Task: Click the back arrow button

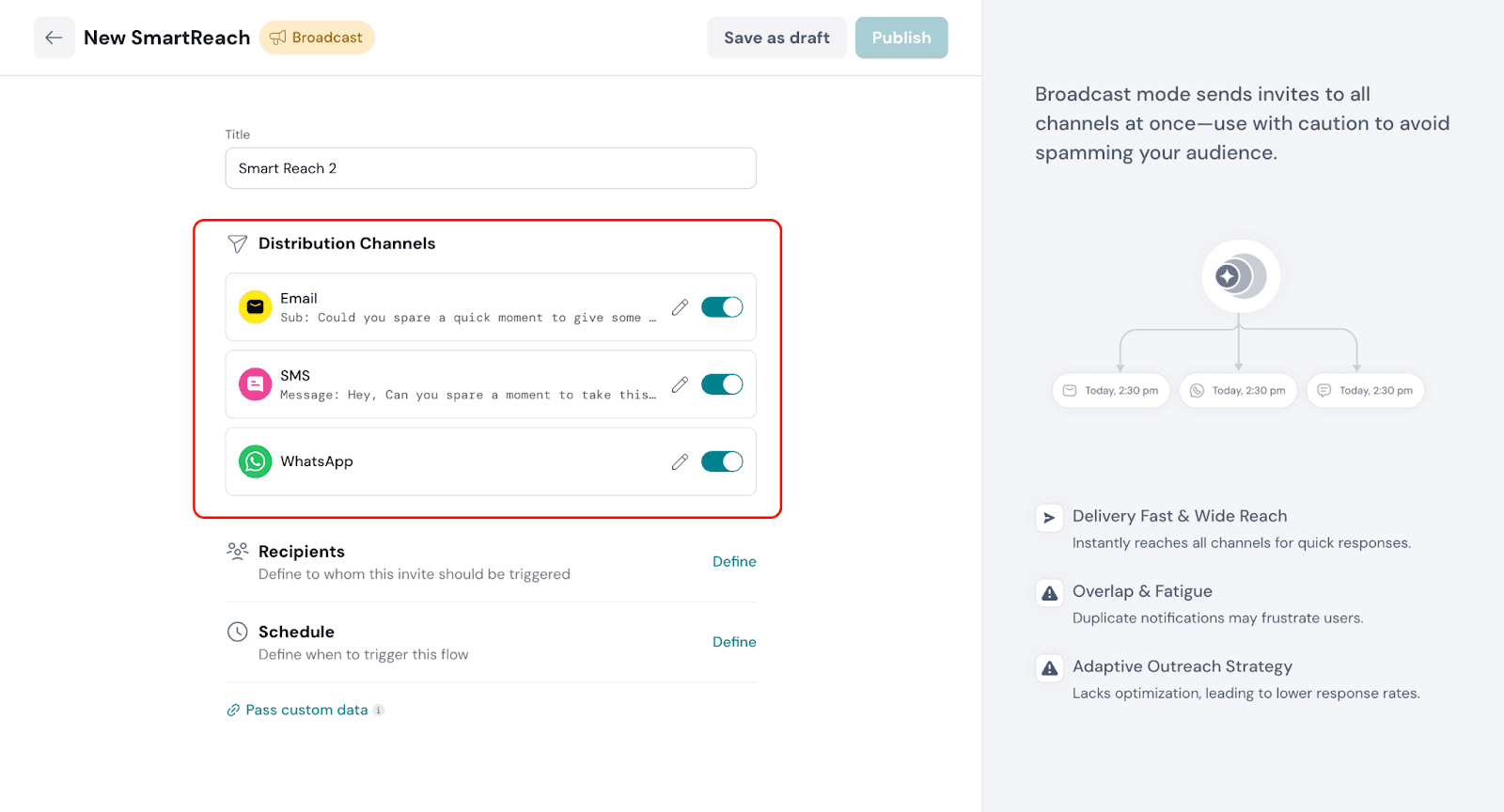Action: click(54, 38)
